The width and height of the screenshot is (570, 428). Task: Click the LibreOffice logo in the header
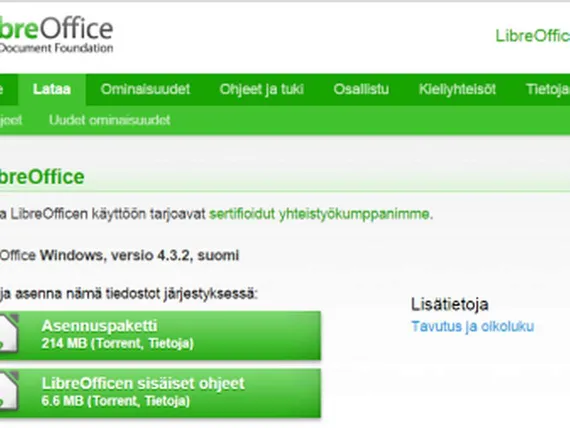coord(56,35)
